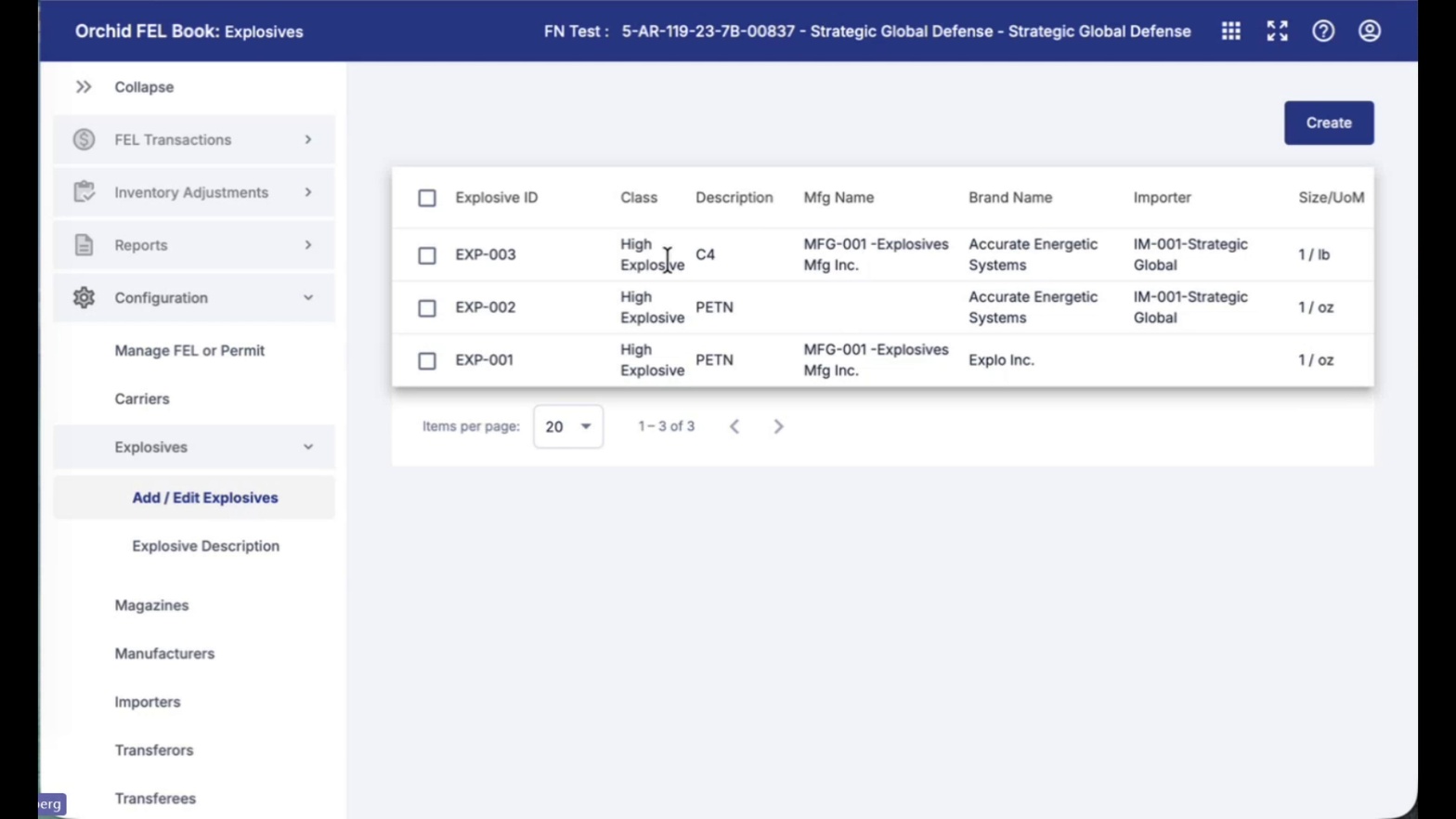
Task: Expand Inventory Adjustments chevron
Action: [x=308, y=192]
